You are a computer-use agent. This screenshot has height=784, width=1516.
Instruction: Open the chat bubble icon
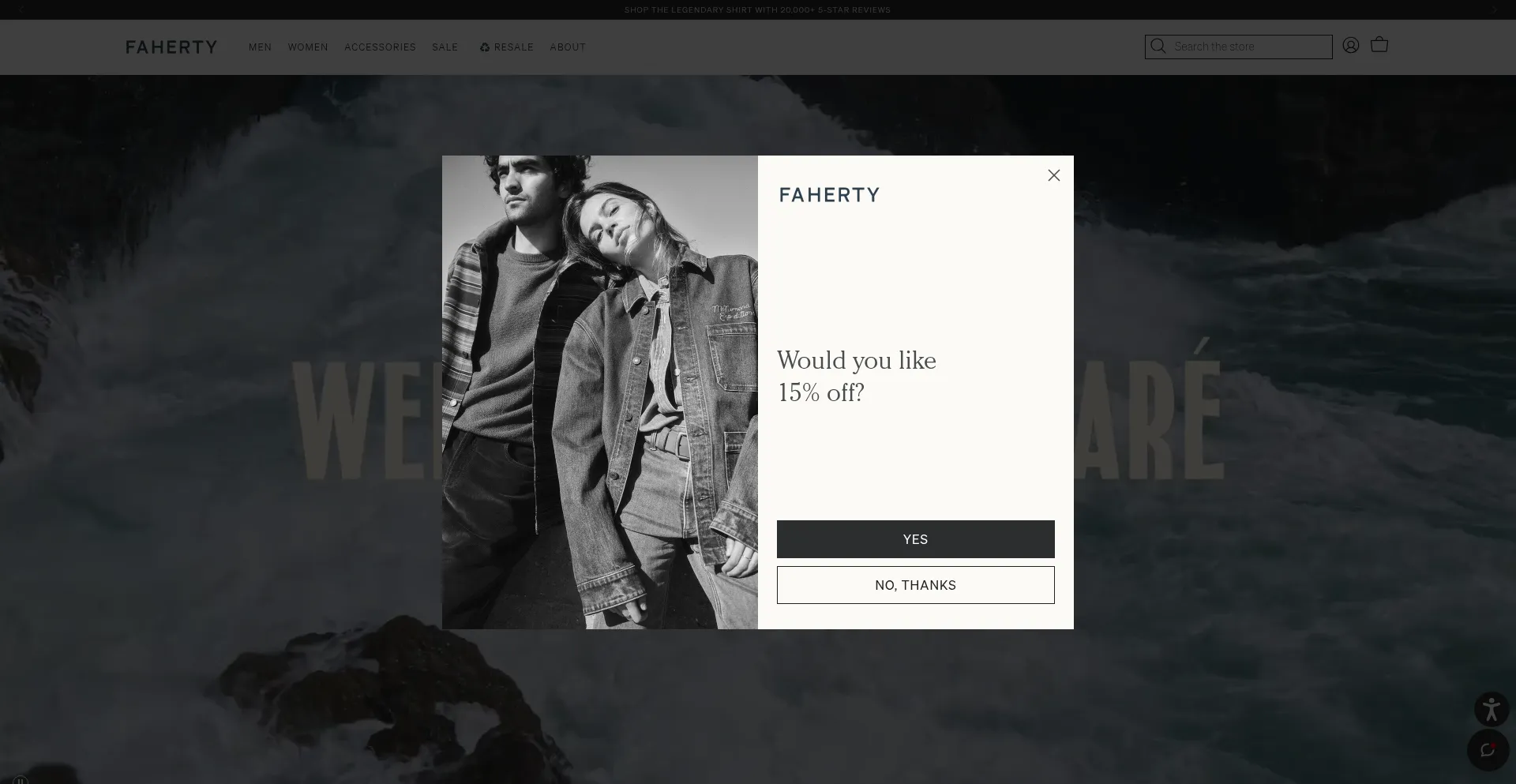(1488, 750)
